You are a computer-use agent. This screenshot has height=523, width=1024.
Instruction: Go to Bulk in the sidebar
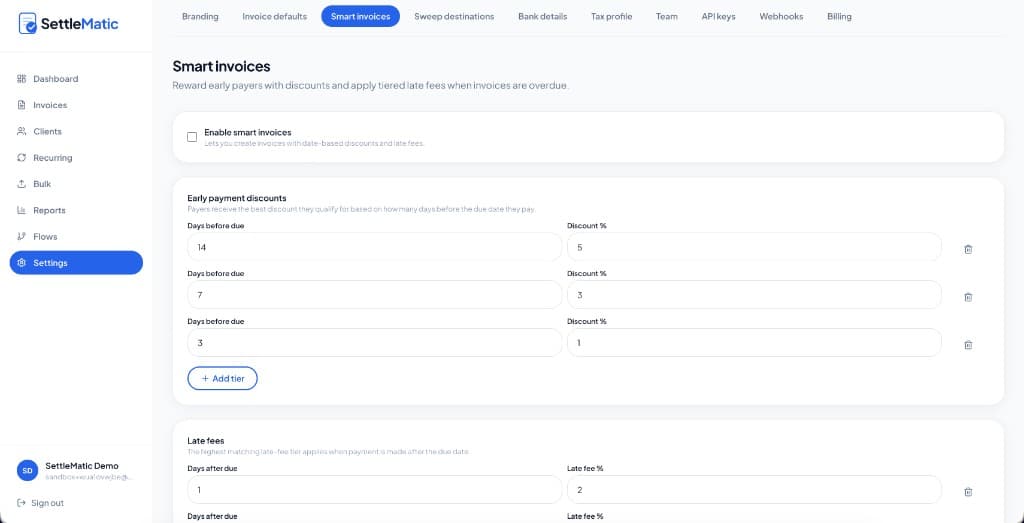click(76, 184)
